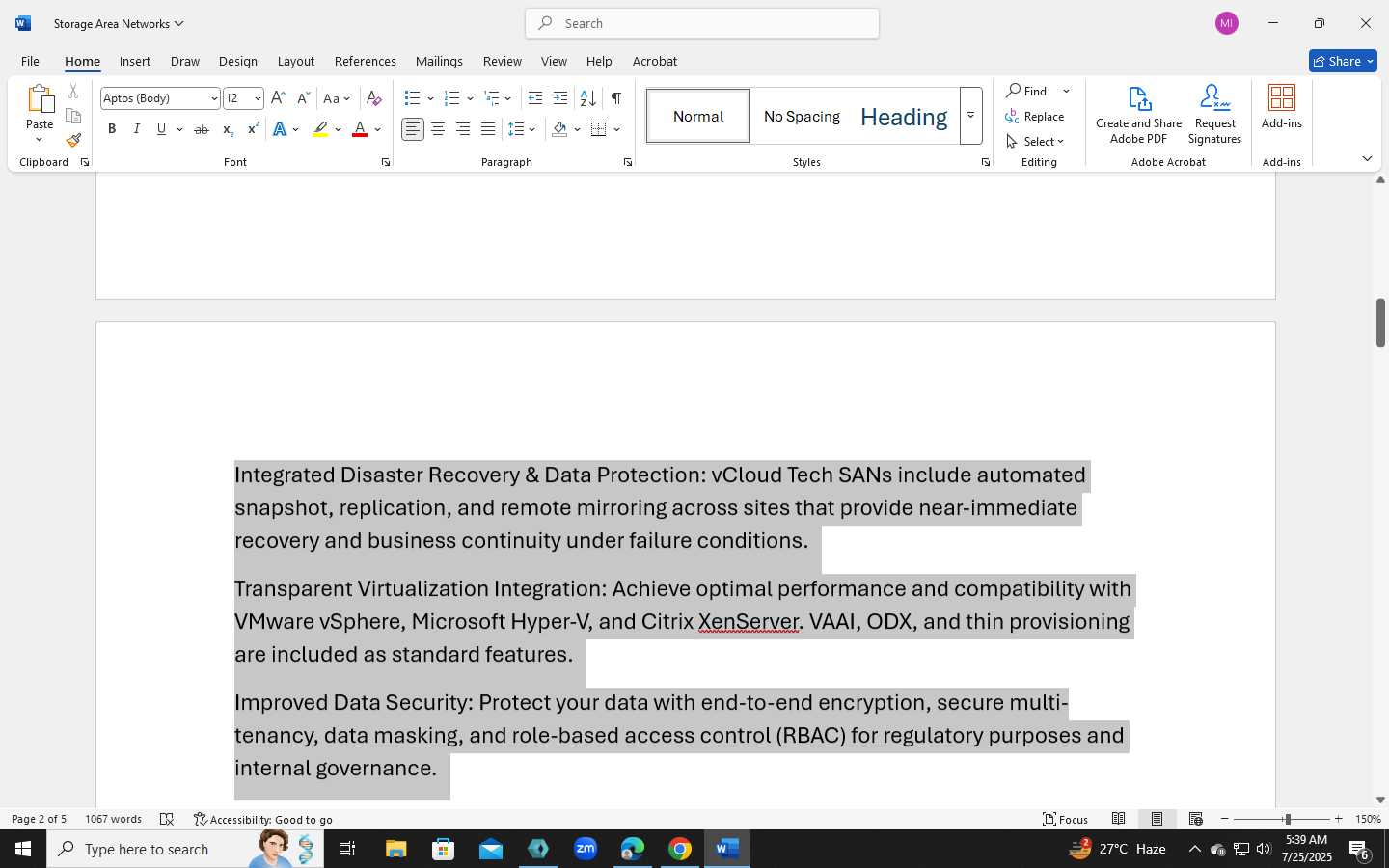Image resolution: width=1389 pixels, height=868 pixels.
Task: Clear all formatting with eraser icon
Action: (374, 98)
